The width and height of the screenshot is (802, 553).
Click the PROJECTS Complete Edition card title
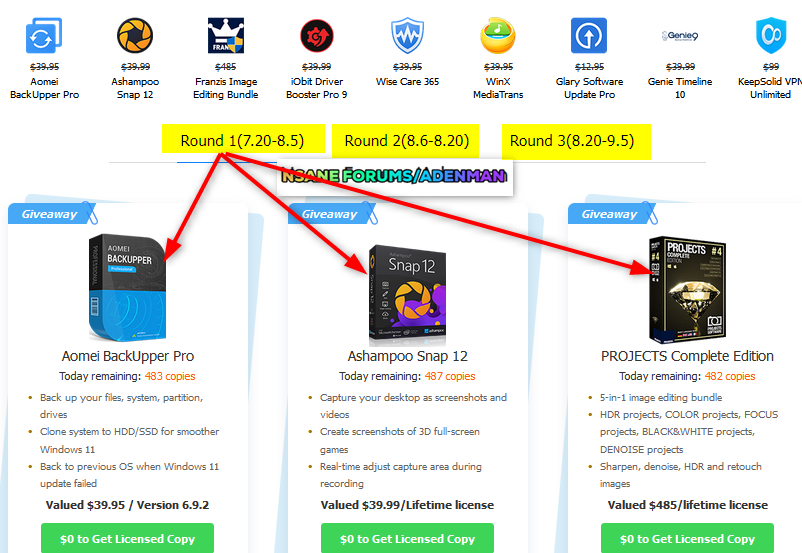(x=687, y=356)
